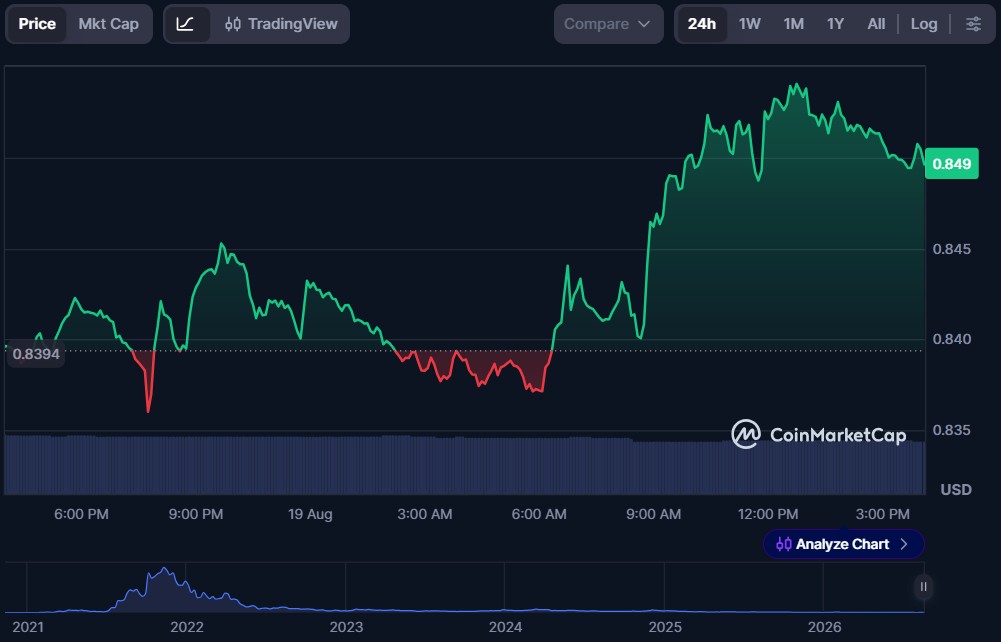Click the 12:00 PM time label
The width and height of the screenshot is (1001, 642).
(x=768, y=514)
